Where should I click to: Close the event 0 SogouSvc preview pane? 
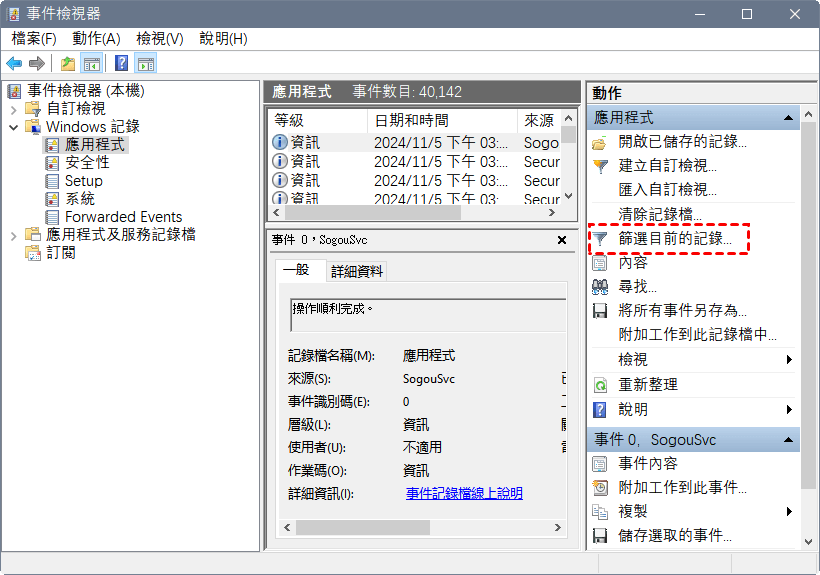(562, 240)
